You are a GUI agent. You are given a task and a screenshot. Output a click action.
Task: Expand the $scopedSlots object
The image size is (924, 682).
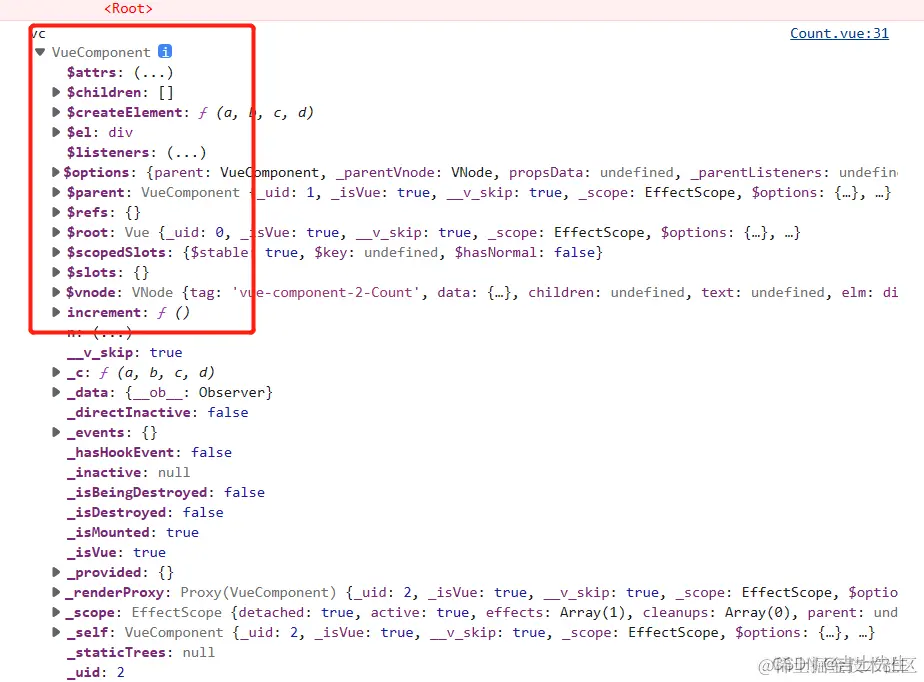(56, 252)
